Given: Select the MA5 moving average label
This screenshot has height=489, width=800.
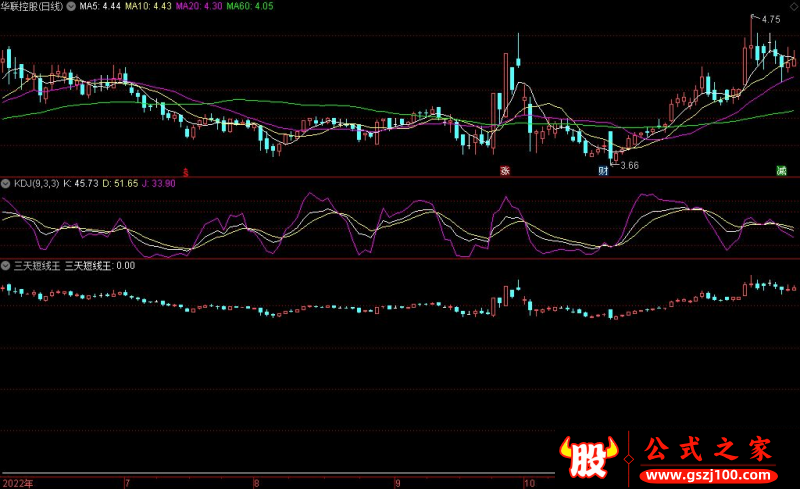Looking at the screenshot, I should pos(100,6).
